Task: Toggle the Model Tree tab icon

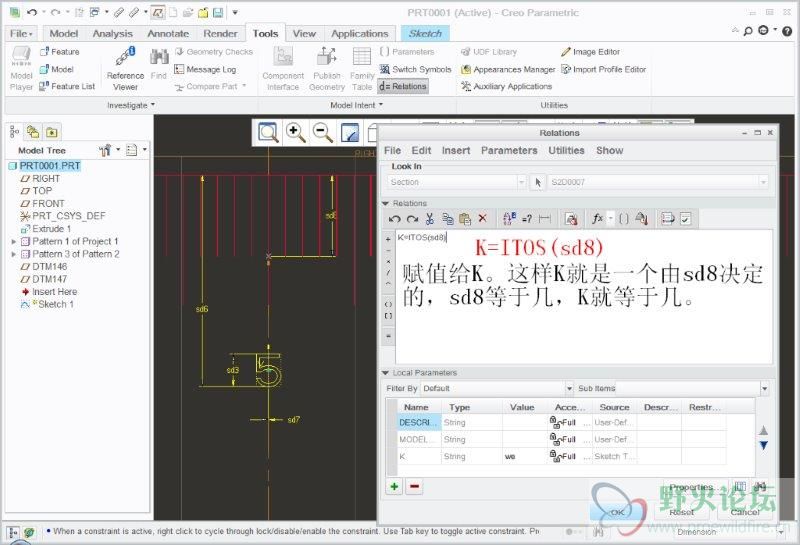Action: click(14, 132)
